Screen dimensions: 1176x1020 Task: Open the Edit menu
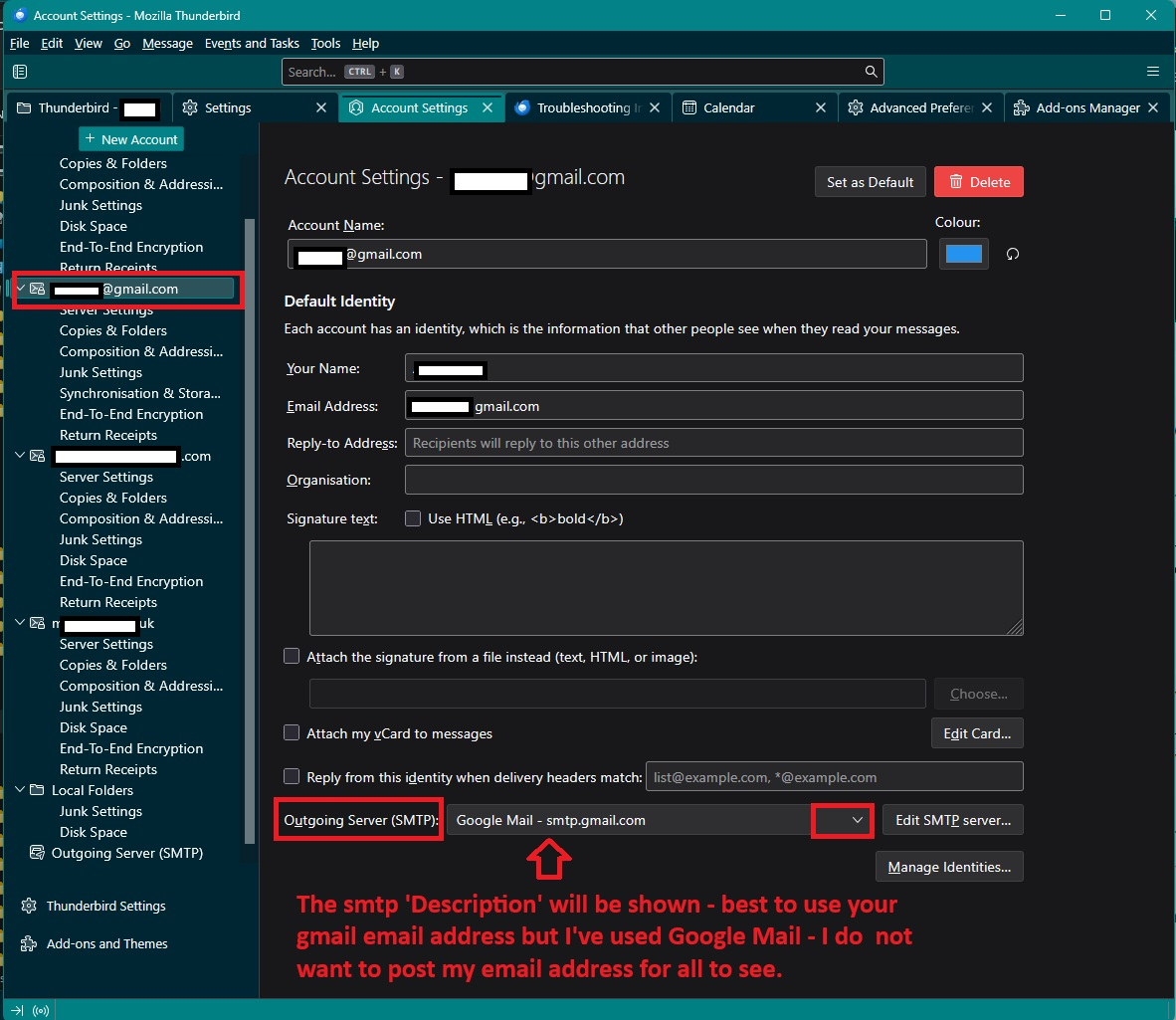(x=52, y=43)
